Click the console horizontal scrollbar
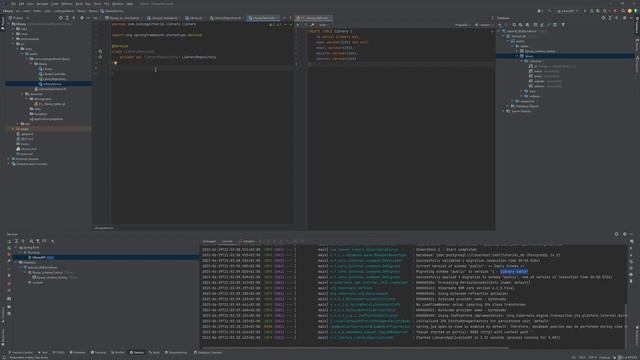Image resolution: width=640 pixels, height=360 pixels. pos(355,348)
